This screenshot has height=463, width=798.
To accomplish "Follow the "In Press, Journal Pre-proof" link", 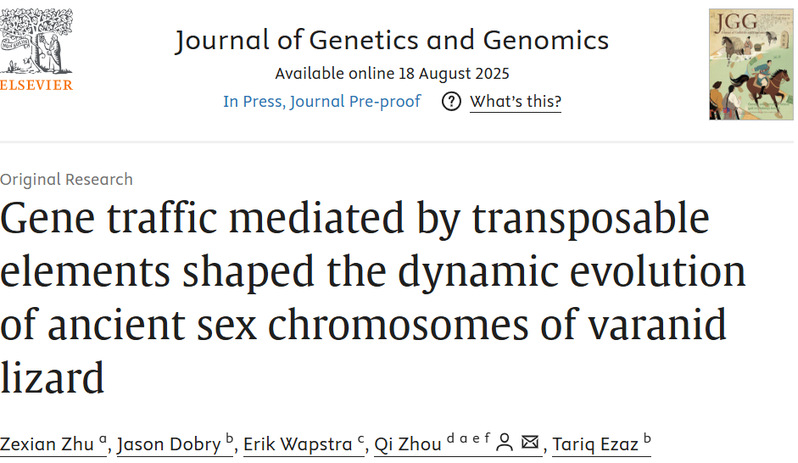I will [x=322, y=102].
